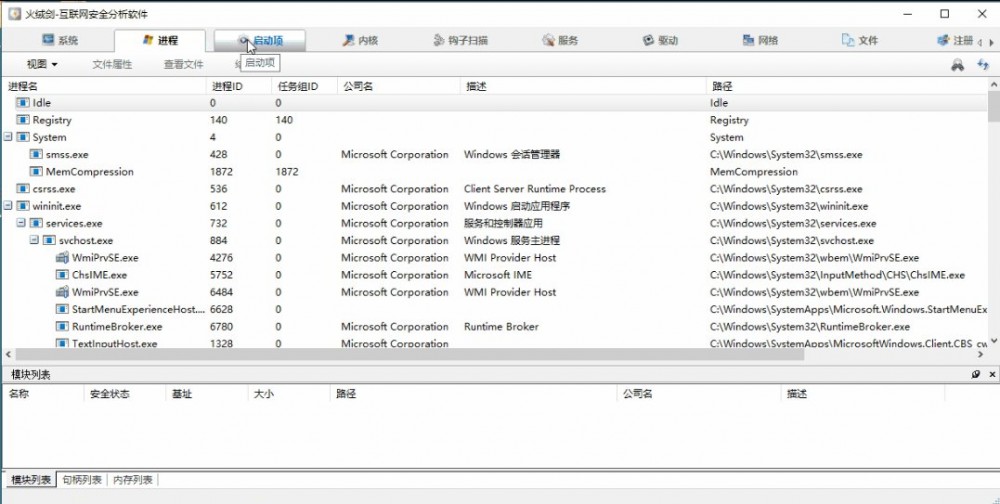Click the refresh arrows icon
This screenshot has width=1000, height=504.
pos(983,64)
